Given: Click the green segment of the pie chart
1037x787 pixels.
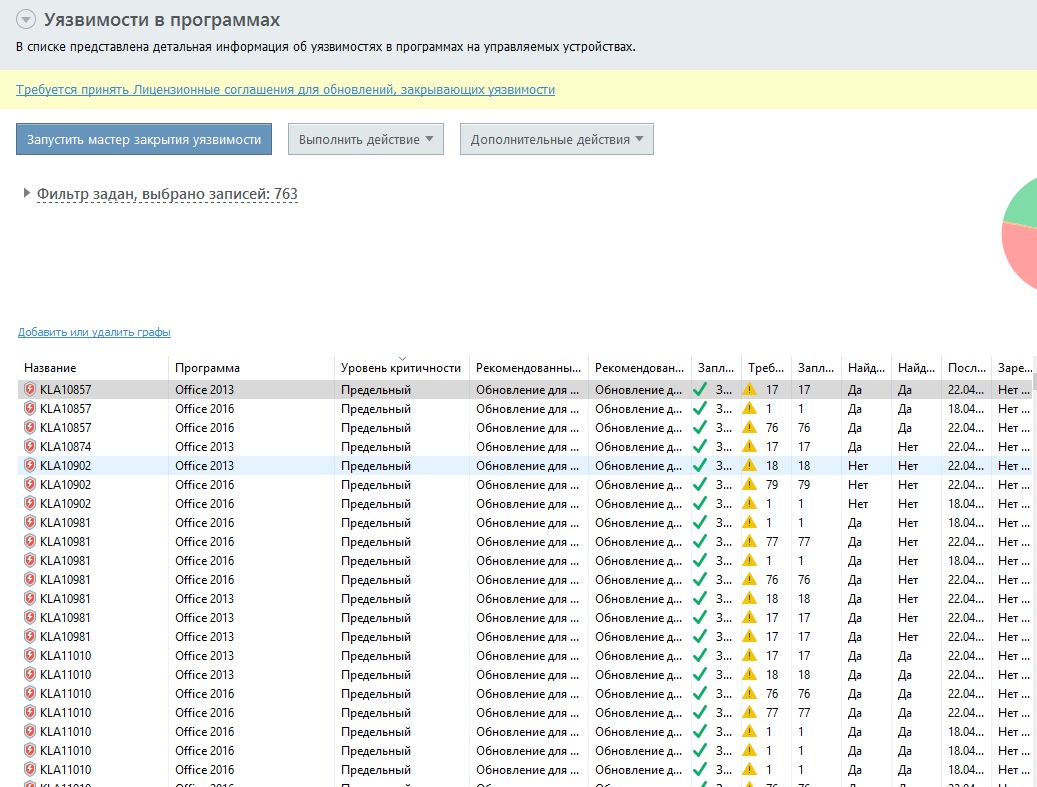Looking at the screenshot, I should [1024, 202].
